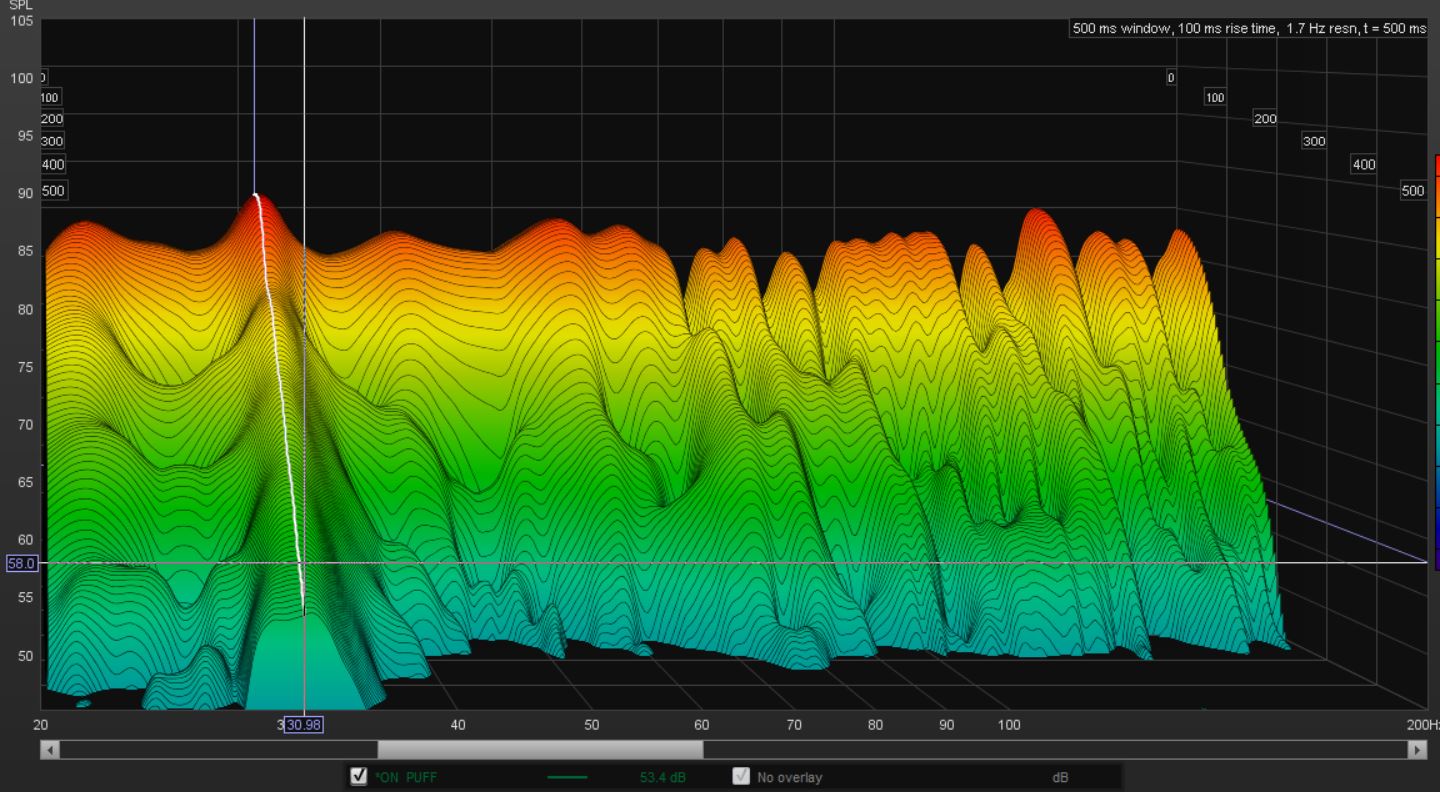Click the horizontal scrollbar right arrow
The image size is (1440, 792).
(x=1417, y=749)
